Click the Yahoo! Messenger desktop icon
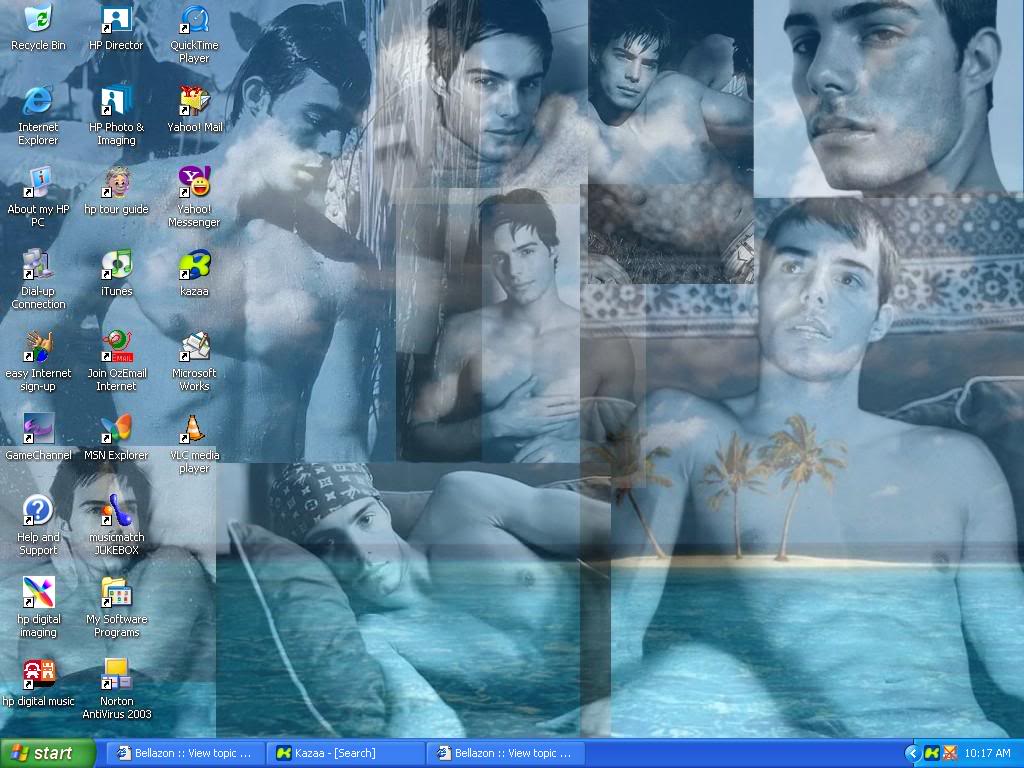Screen dimensions: 1024x768 click(194, 183)
